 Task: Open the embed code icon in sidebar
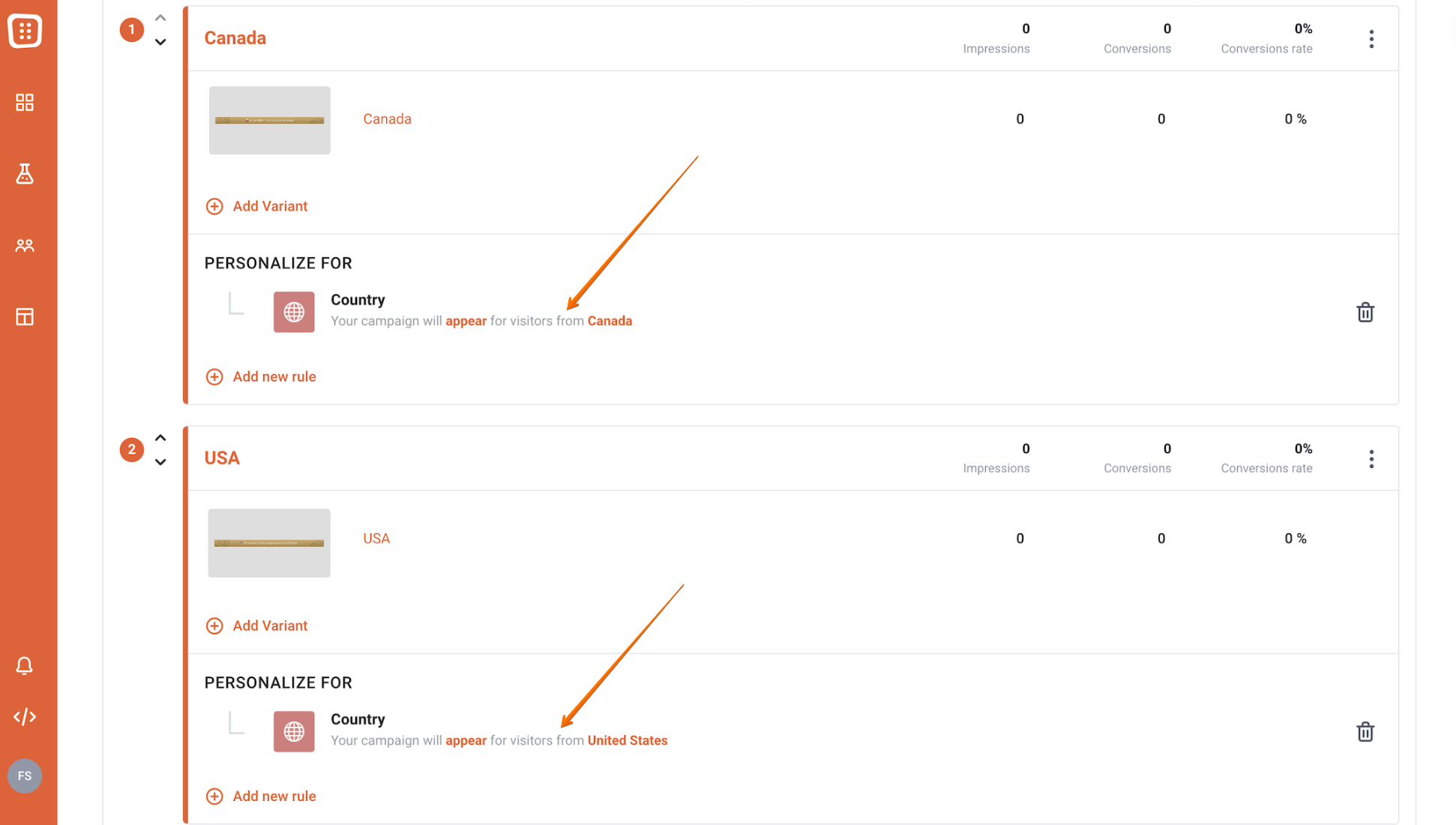(25, 717)
